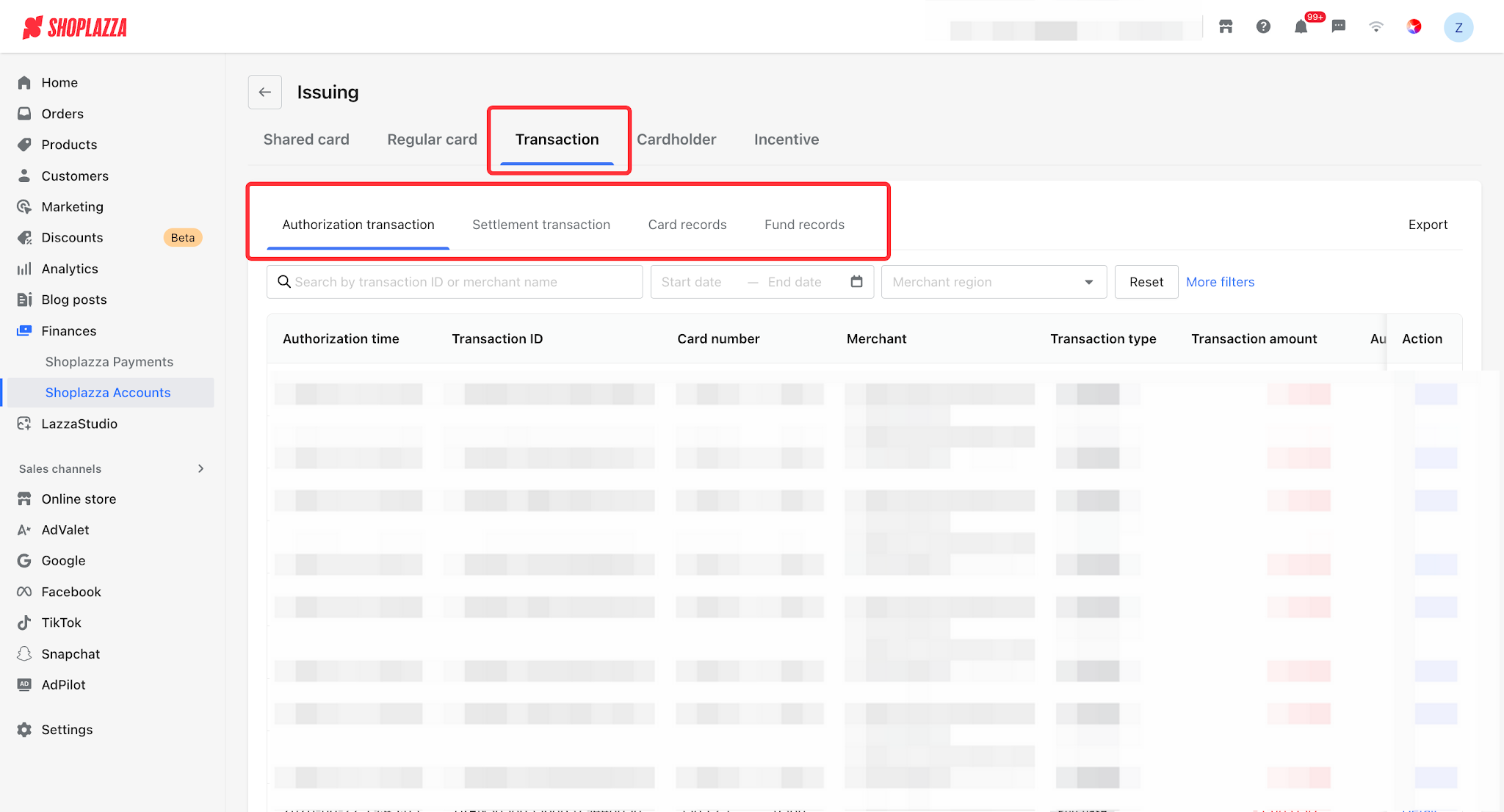Screen dimensions: 1504x812
Task: Go back using the arrow button
Action: coord(265,93)
